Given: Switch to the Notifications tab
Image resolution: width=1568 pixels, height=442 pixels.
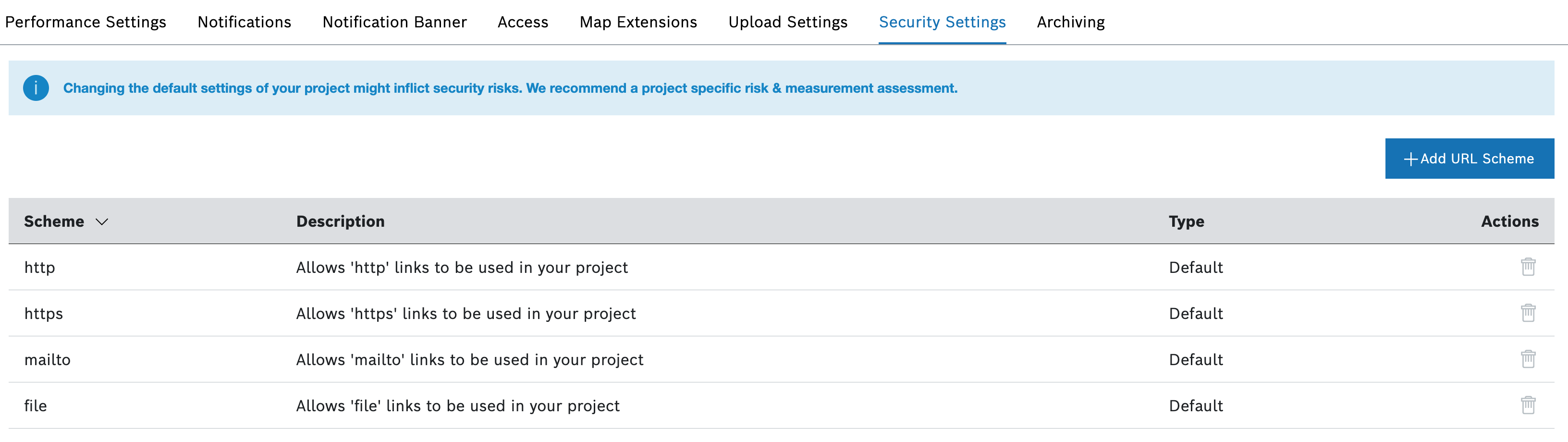Looking at the screenshot, I should [244, 22].
